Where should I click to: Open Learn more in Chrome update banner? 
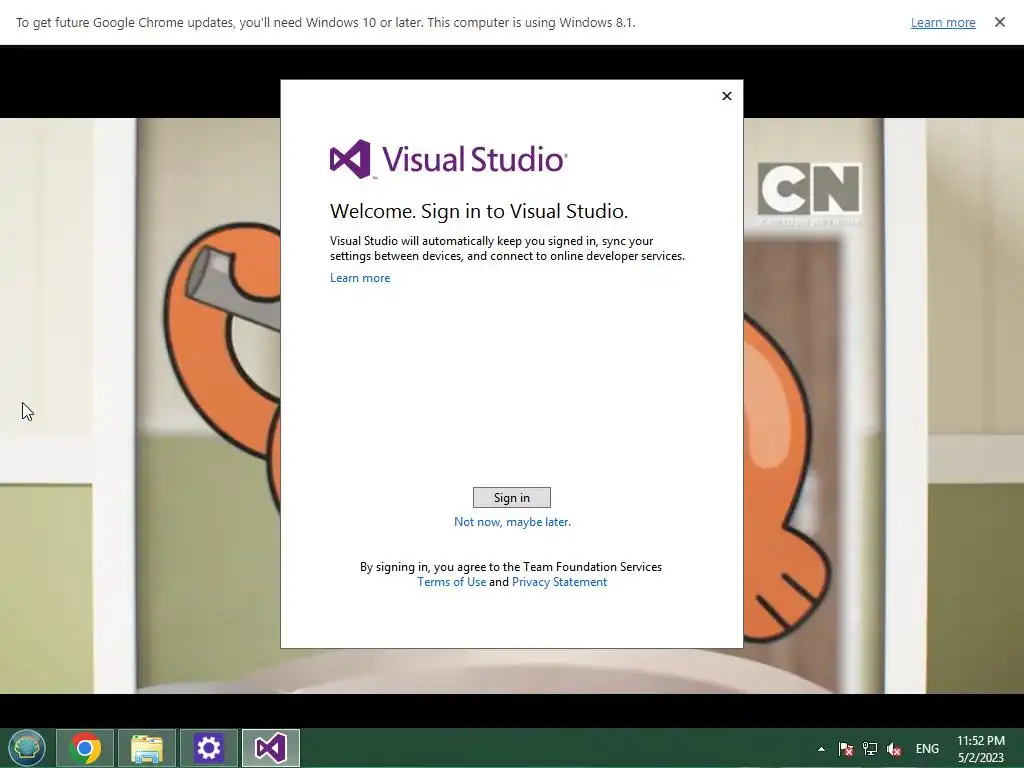pyautogui.click(x=943, y=23)
